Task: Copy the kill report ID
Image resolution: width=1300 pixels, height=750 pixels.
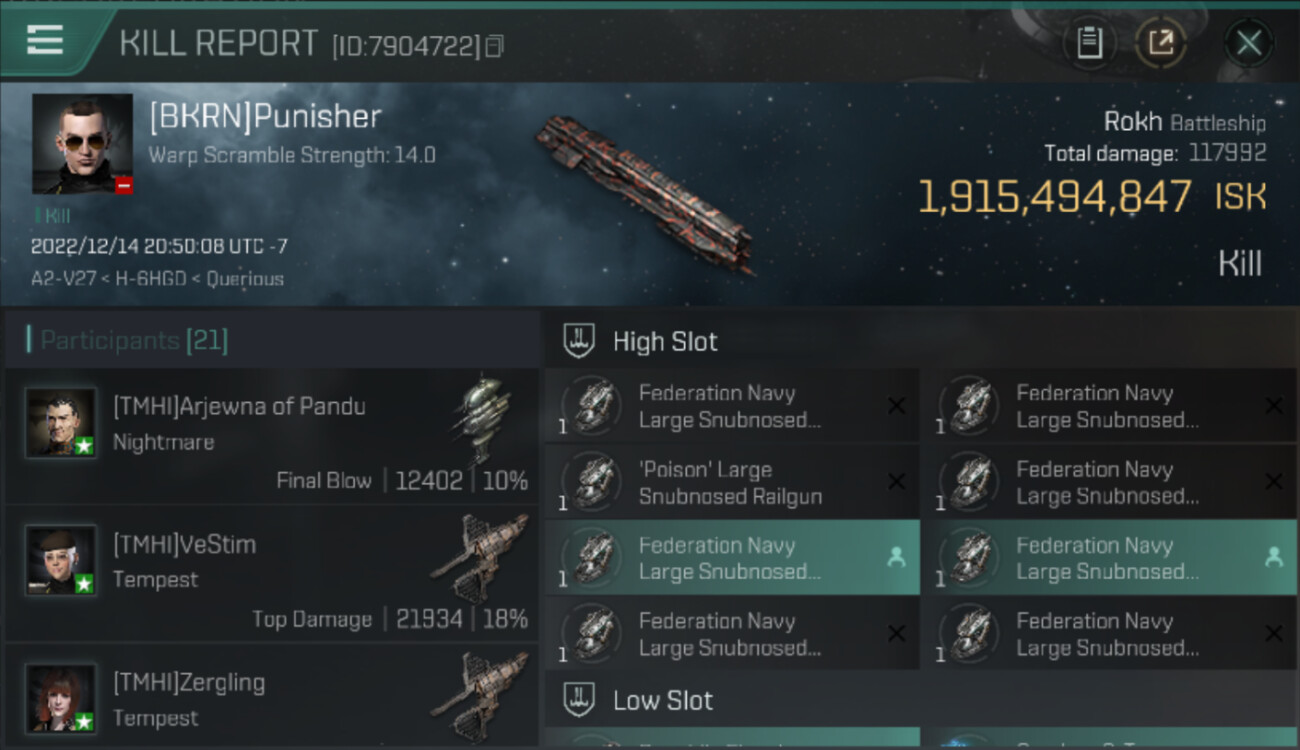Action: click(x=494, y=46)
